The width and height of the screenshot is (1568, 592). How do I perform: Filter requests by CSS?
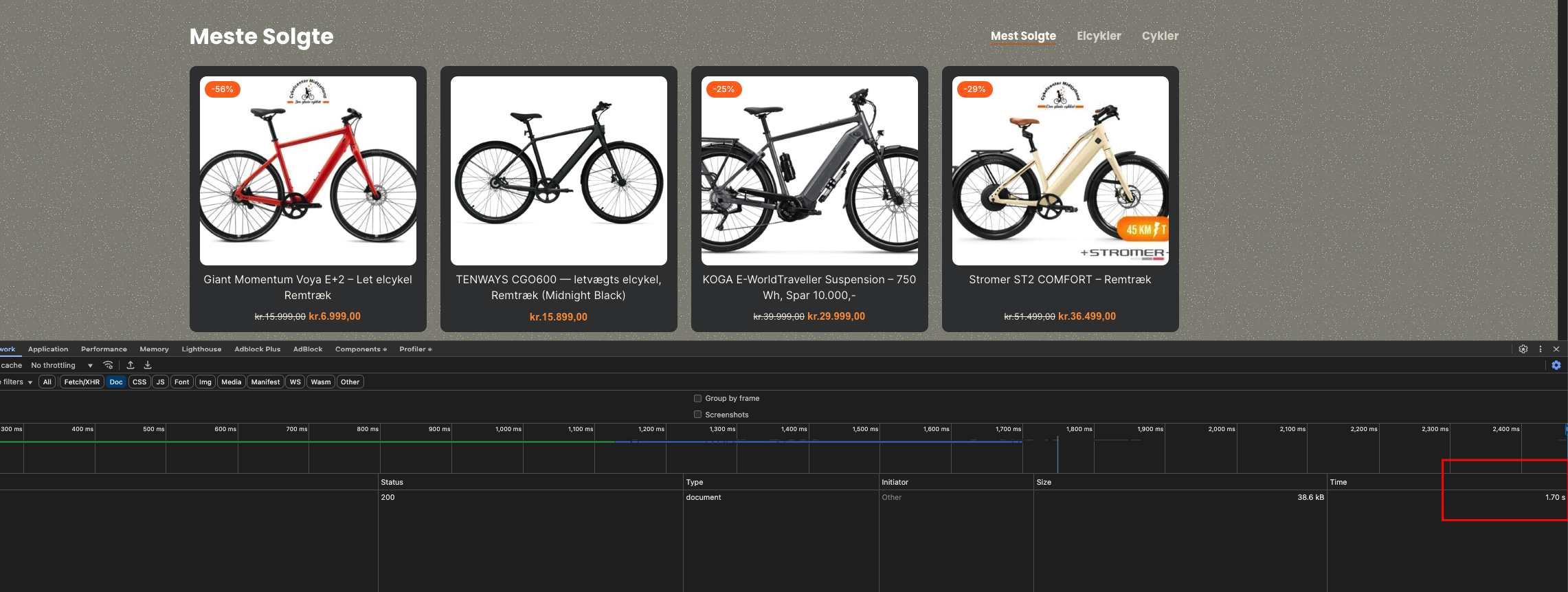coord(139,382)
